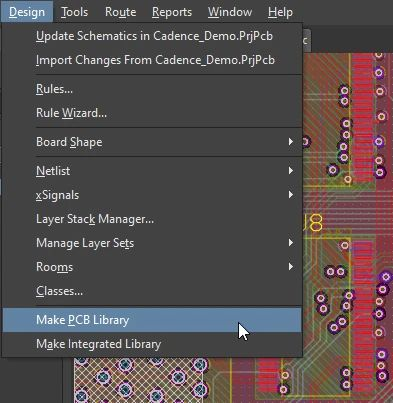Open the Rules... dialog entry
Viewport: 393px width, 403px height.
tap(152, 89)
